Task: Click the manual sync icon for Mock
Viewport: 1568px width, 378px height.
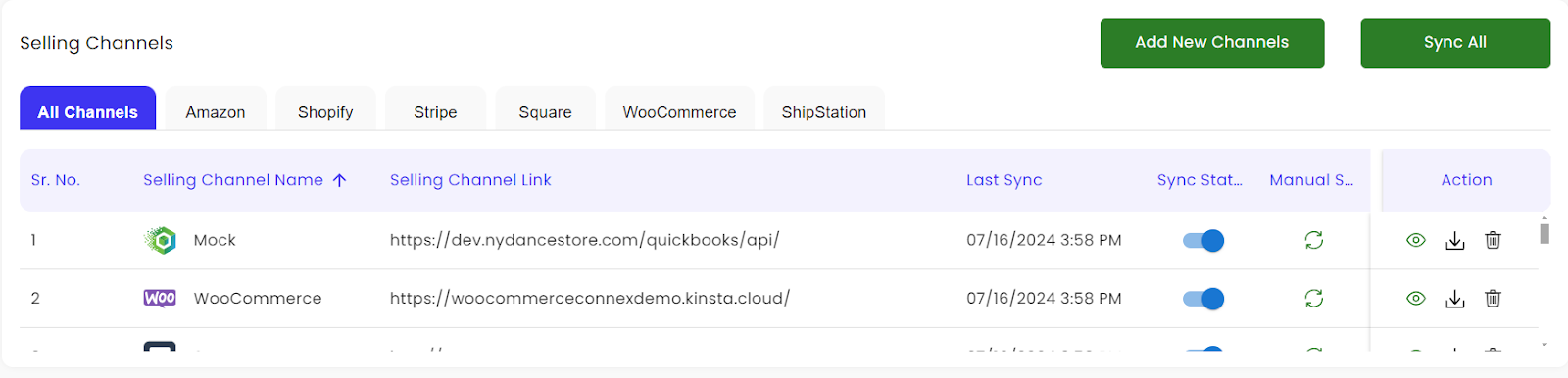Action: pyautogui.click(x=1314, y=240)
